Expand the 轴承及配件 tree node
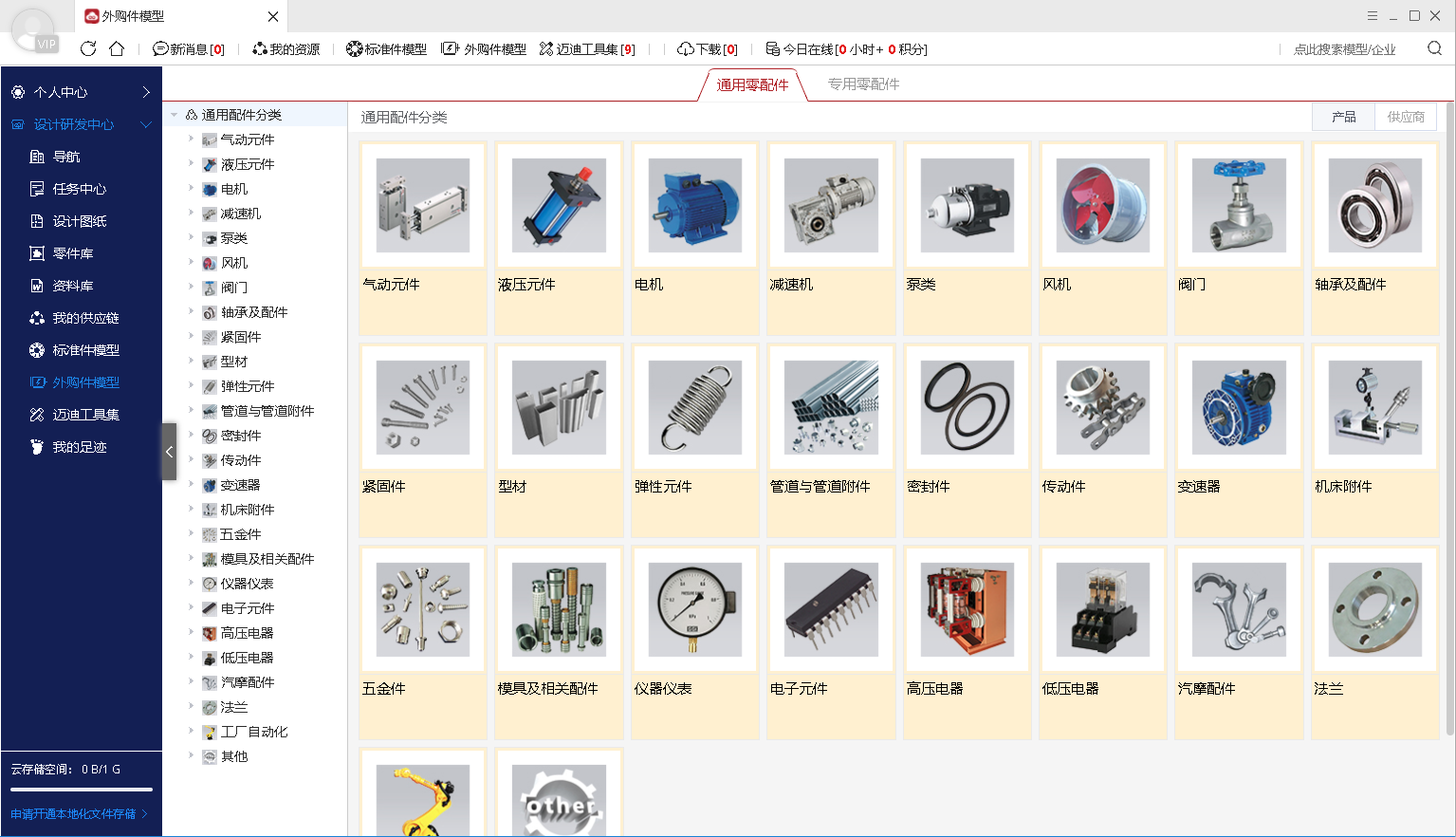The image size is (1456, 837). coord(191,312)
